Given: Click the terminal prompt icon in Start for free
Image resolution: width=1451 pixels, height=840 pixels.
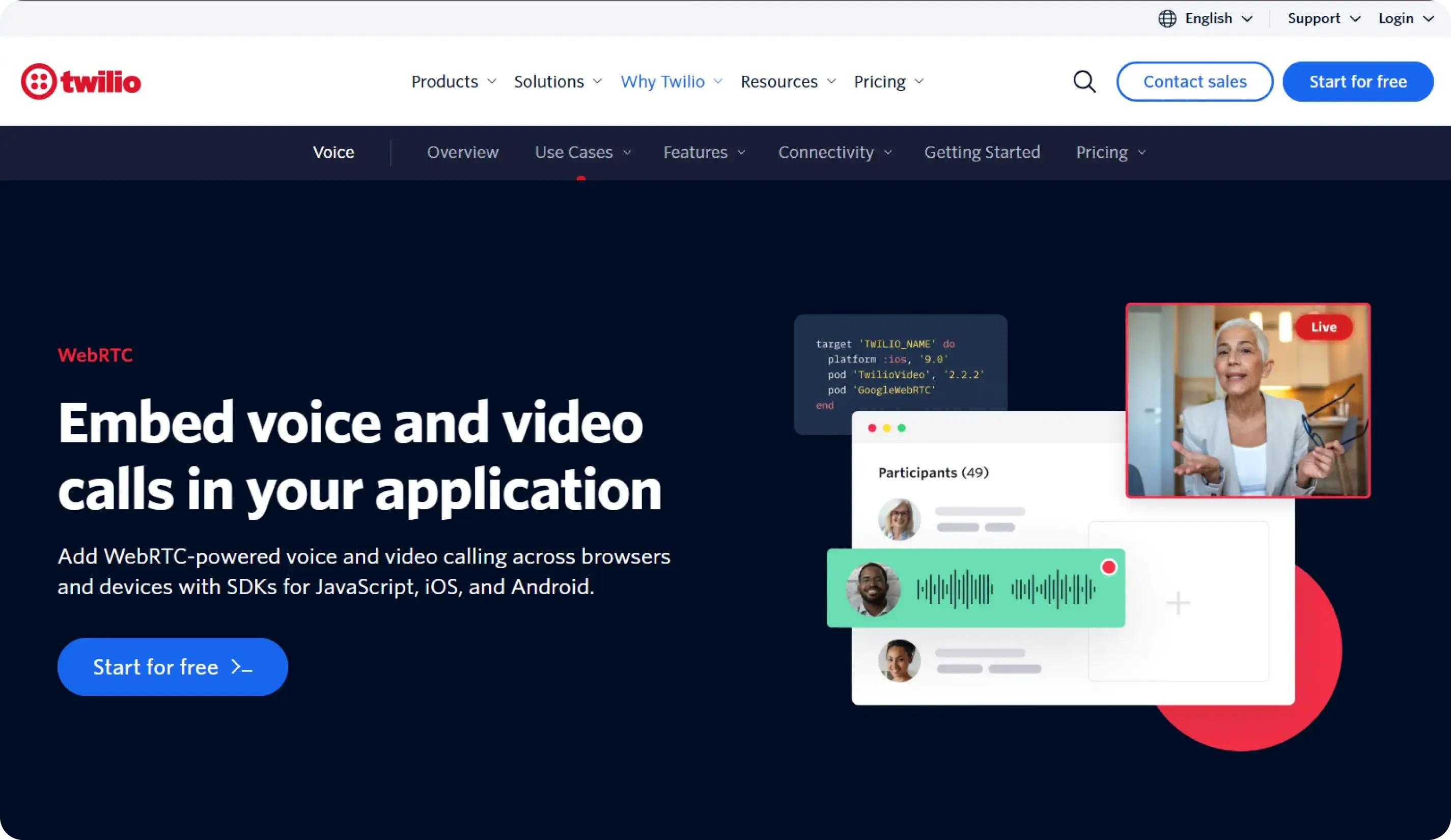Looking at the screenshot, I should point(242,667).
